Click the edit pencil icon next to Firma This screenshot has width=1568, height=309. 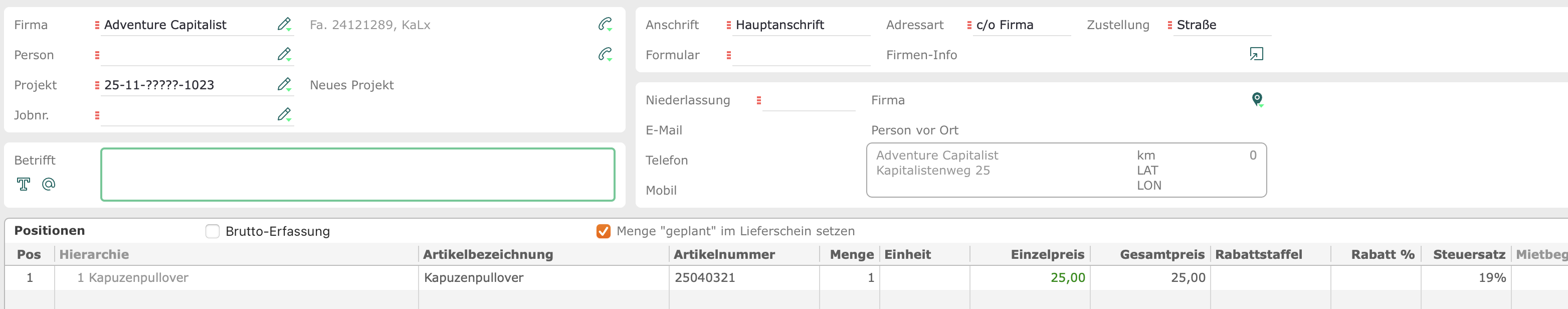point(284,25)
